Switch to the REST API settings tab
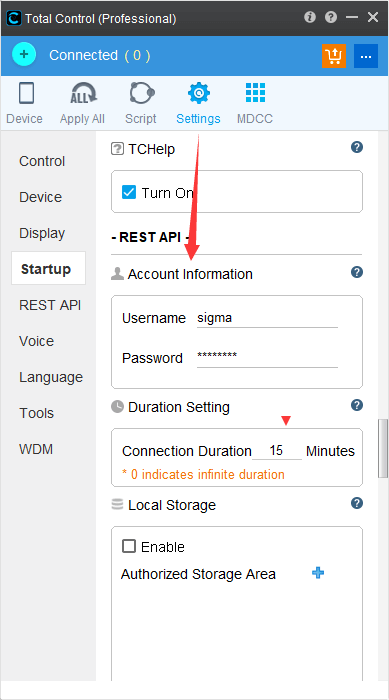389x700 pixels. click(50, 305)
